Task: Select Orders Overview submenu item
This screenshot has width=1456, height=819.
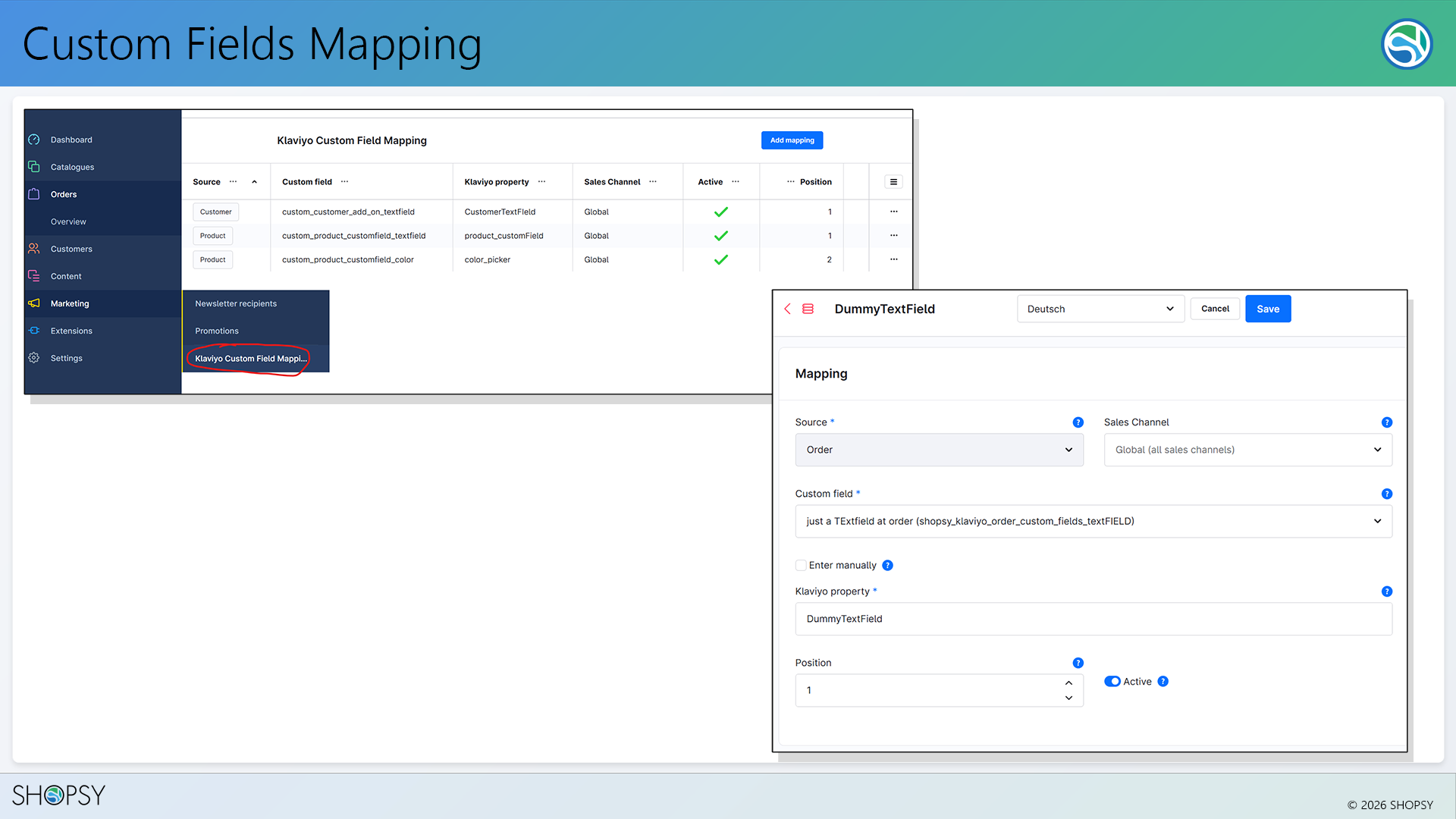Action: 68,221
